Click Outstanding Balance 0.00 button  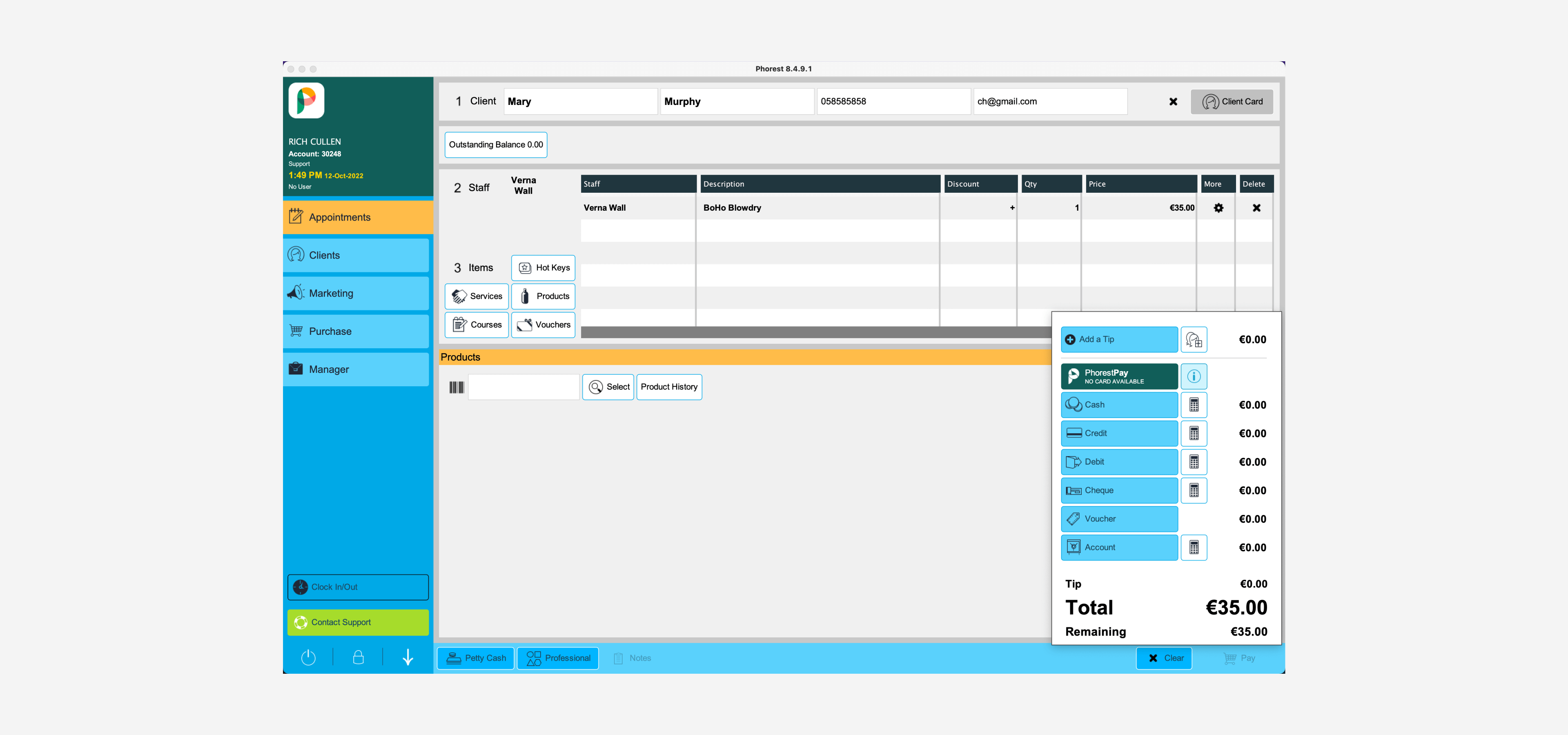click(495, 145)
